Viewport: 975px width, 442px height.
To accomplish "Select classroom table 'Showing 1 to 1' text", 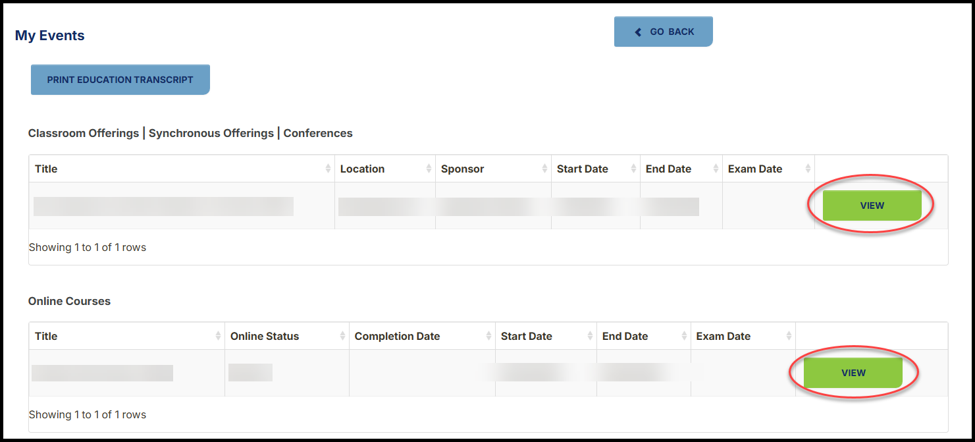I will pyautogui.click(x=87, y=247).
